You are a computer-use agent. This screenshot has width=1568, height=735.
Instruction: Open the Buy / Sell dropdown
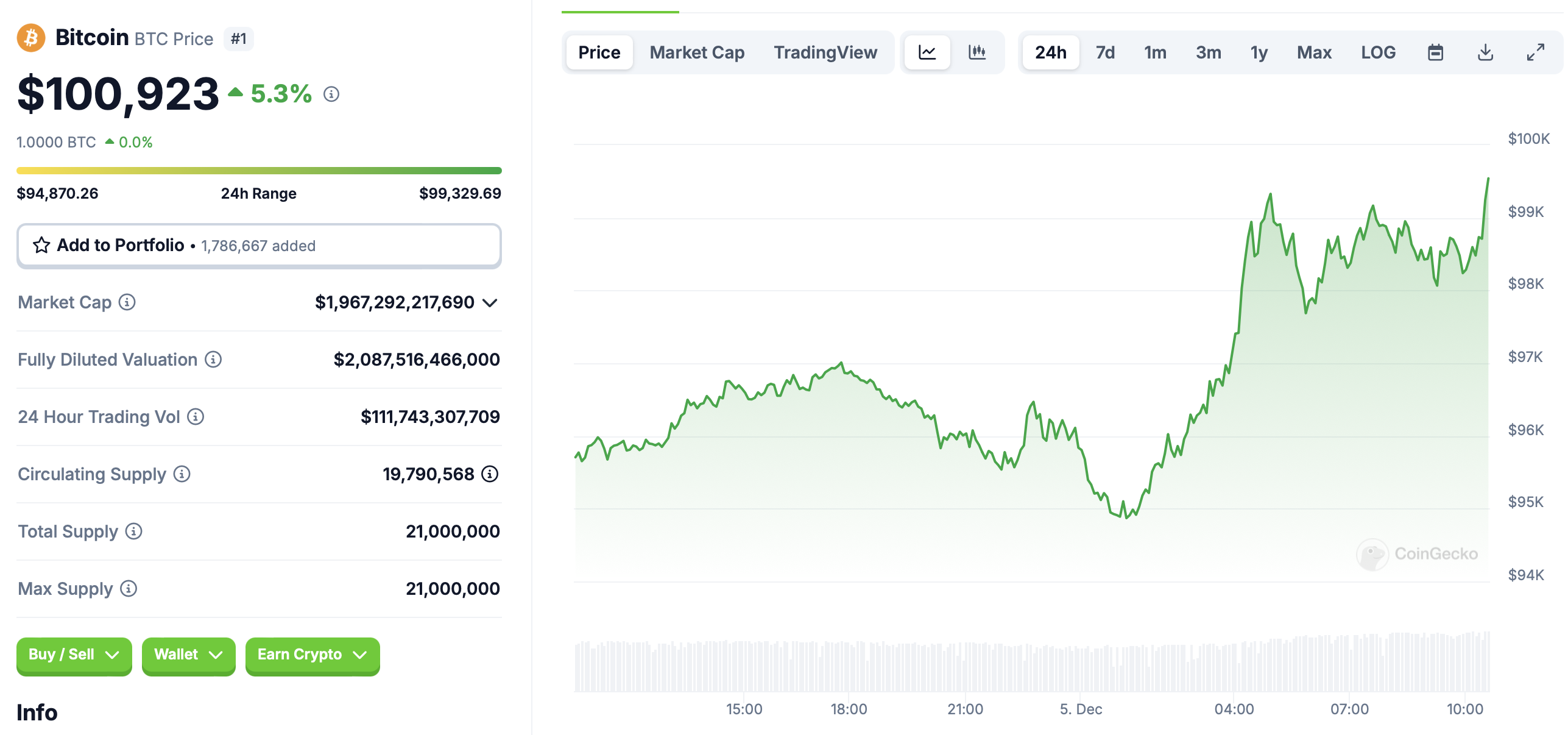coord(74,655)
